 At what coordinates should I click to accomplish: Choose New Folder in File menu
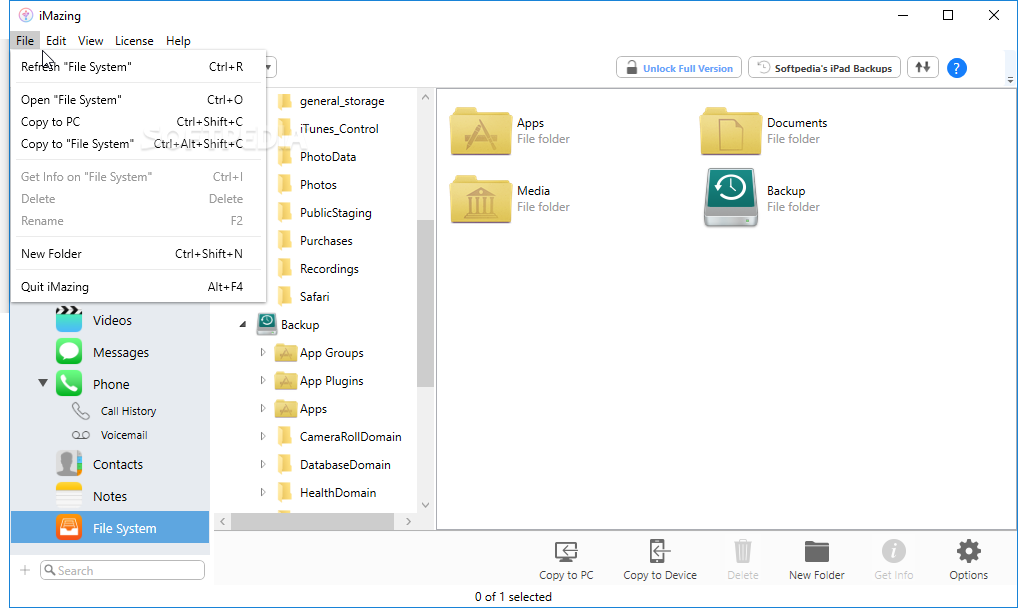click(138, 254)
